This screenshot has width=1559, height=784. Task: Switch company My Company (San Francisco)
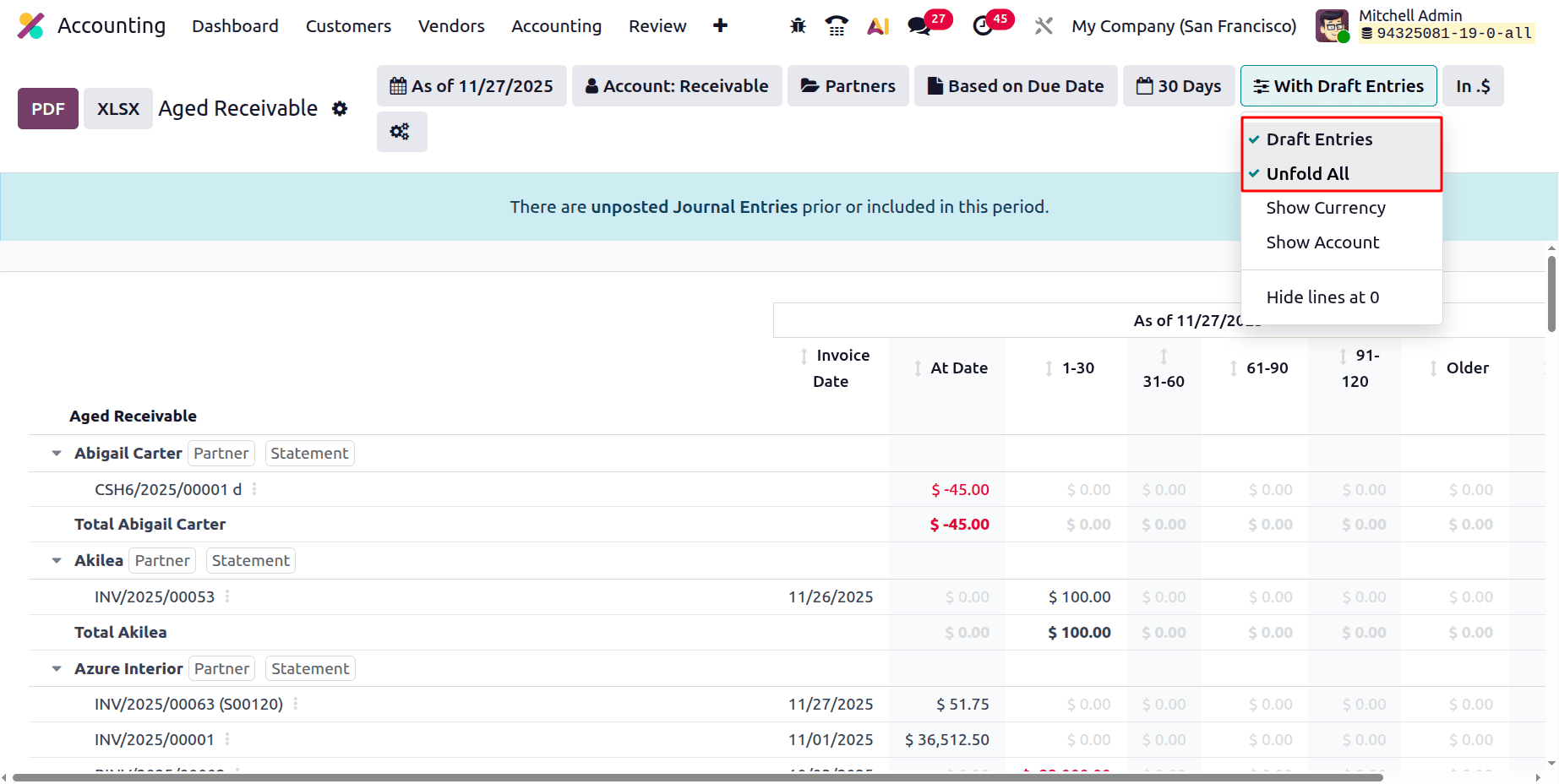(1184, 26)
